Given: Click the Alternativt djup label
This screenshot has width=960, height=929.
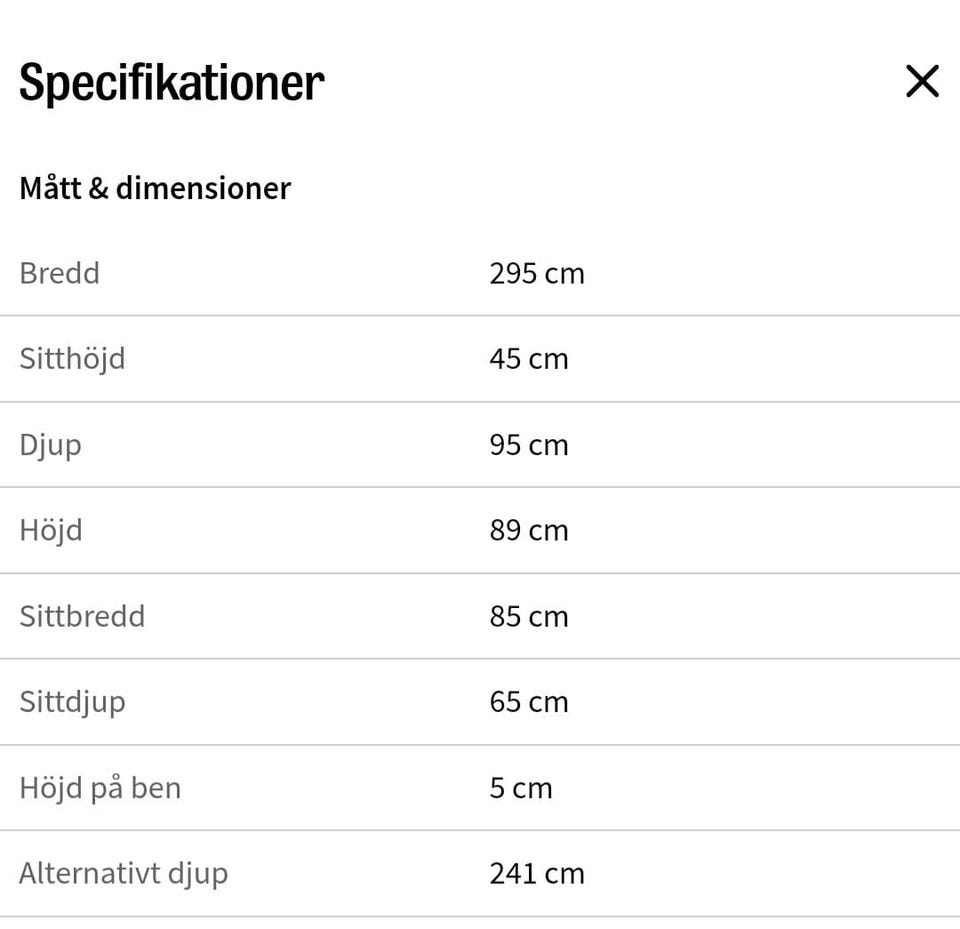Looking at the screenshot, I should [x=124, y=874].
